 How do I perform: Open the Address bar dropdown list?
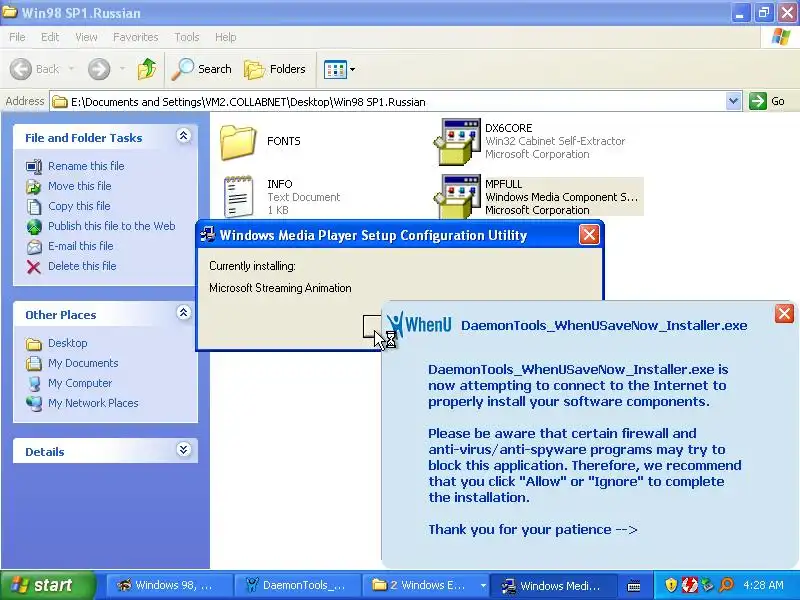point(733,101)
